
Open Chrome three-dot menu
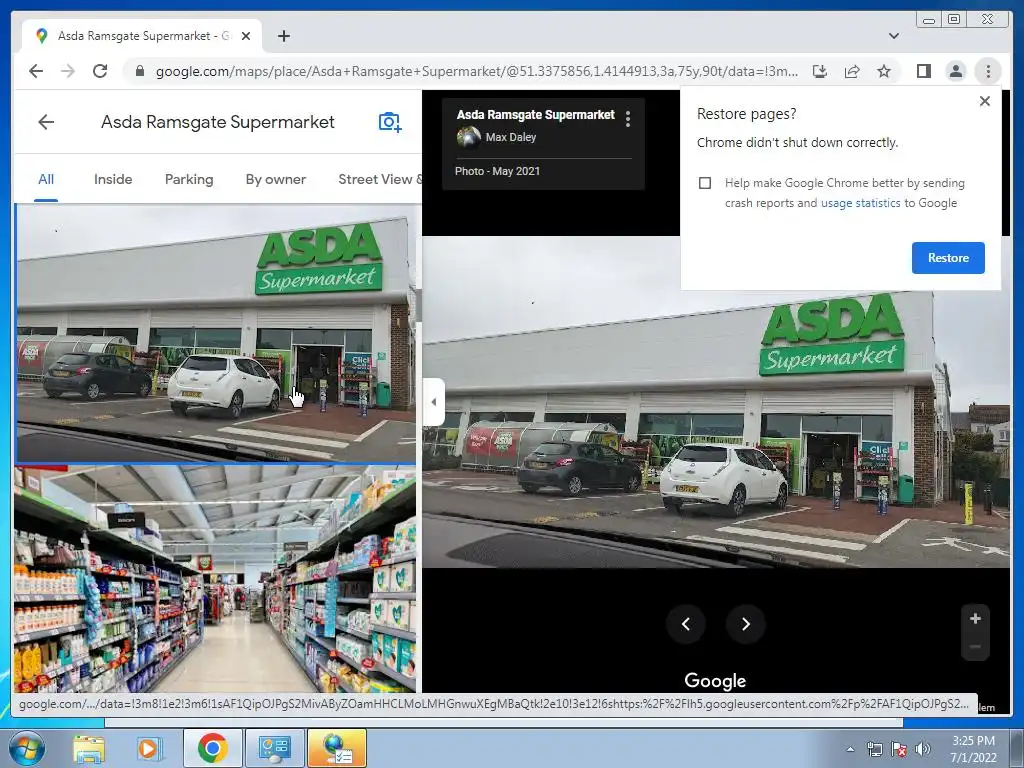tap(988, 71)
